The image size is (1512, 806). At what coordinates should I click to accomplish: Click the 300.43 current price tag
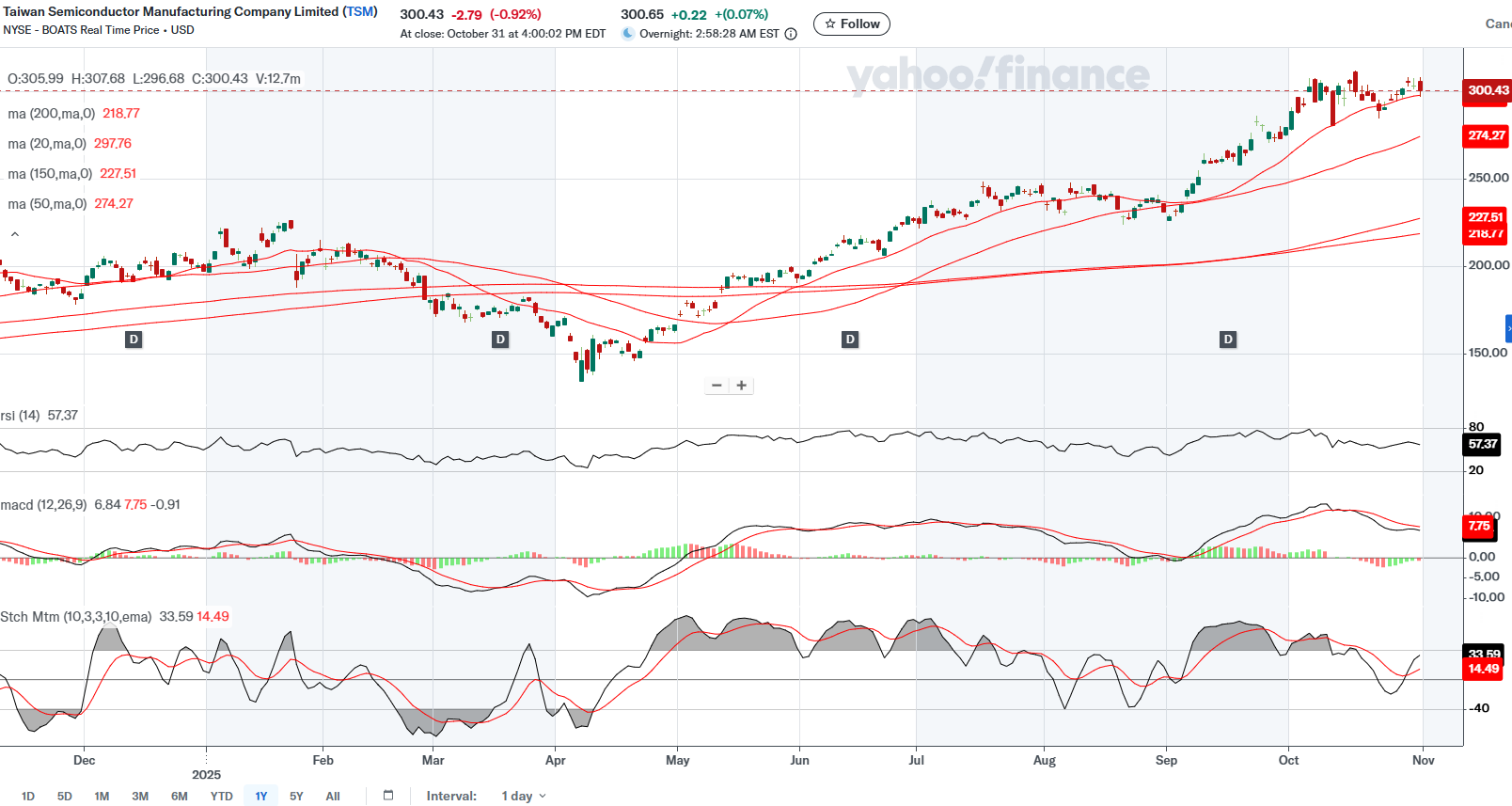[1488, 90]
